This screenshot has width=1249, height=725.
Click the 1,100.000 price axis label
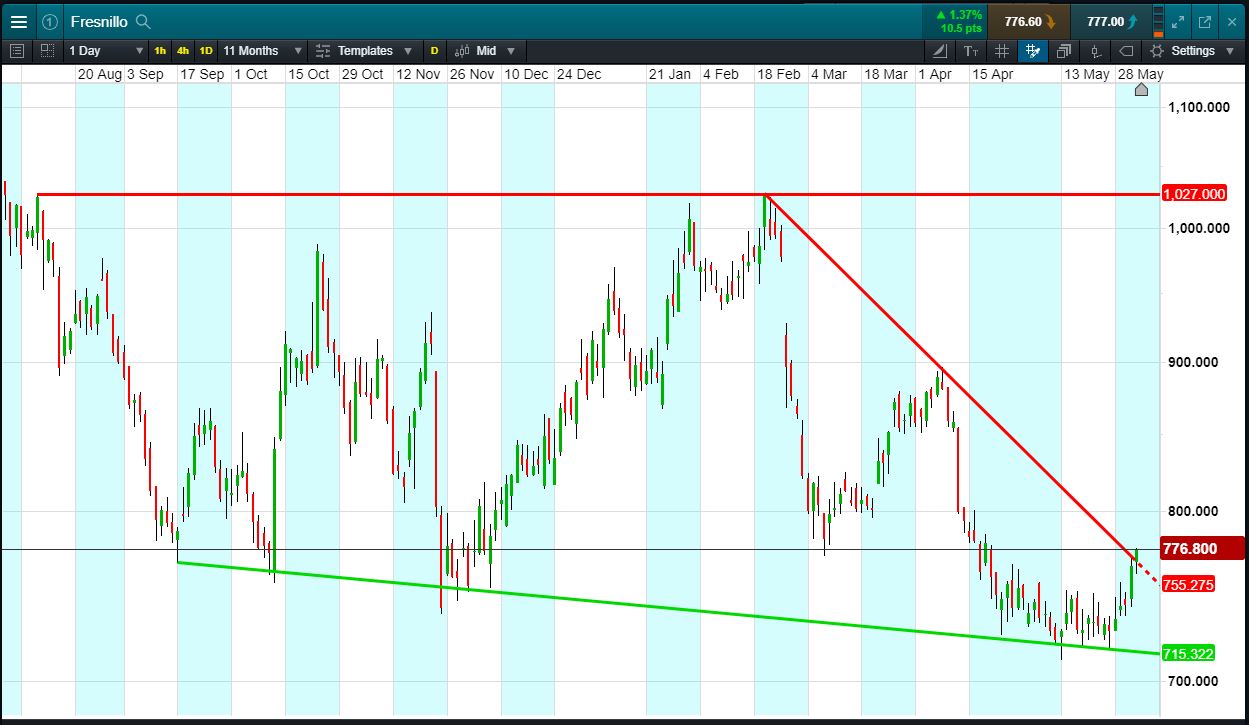1199,106
